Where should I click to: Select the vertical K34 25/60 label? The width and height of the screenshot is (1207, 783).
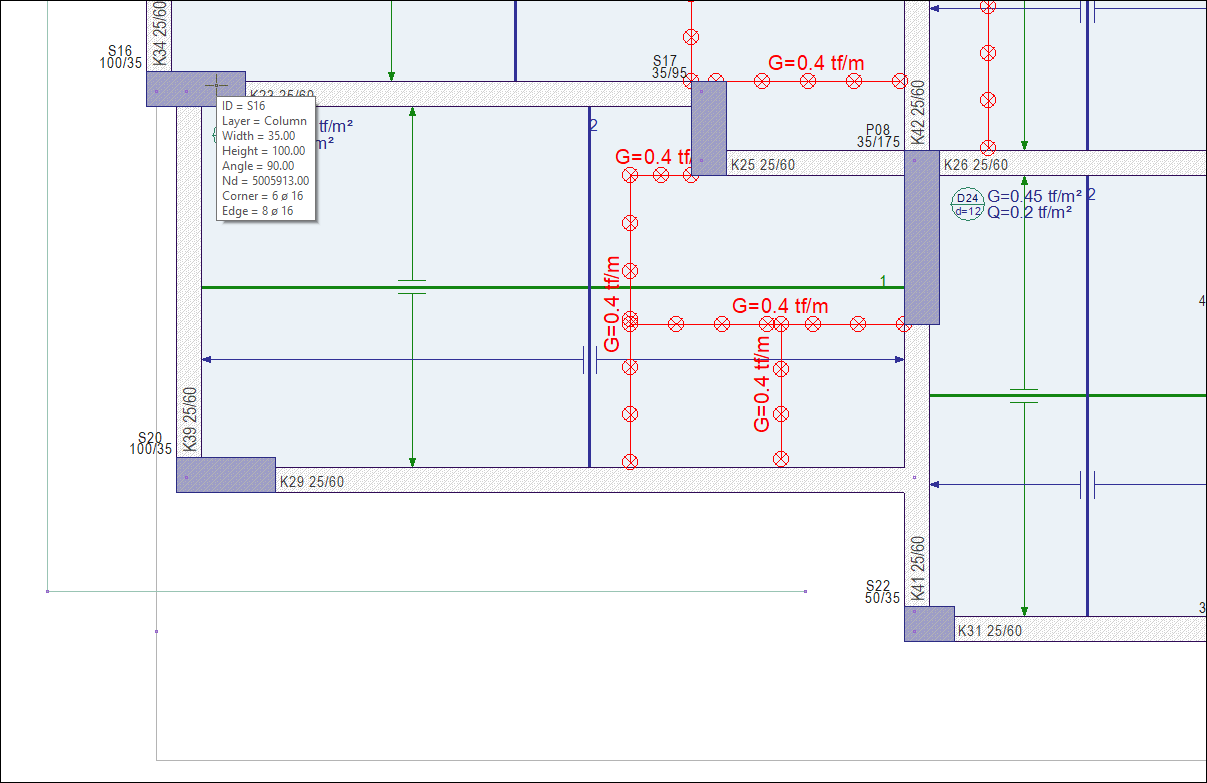[x=162, y=35]
